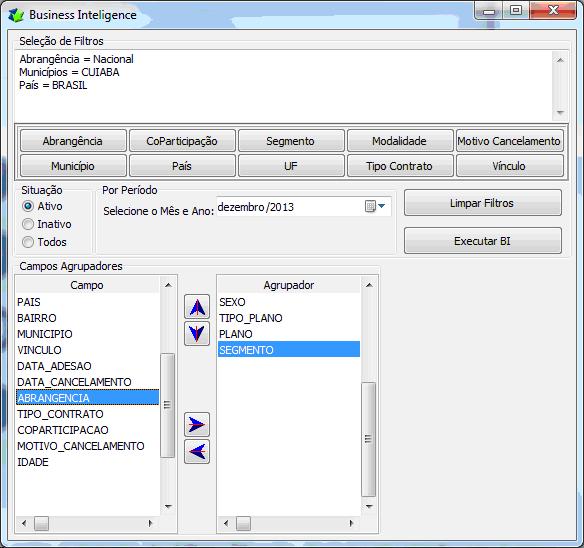This screenshot has width=584, height=548.
Task: Click the move-up blue arrow button
Action: (197, 307)
